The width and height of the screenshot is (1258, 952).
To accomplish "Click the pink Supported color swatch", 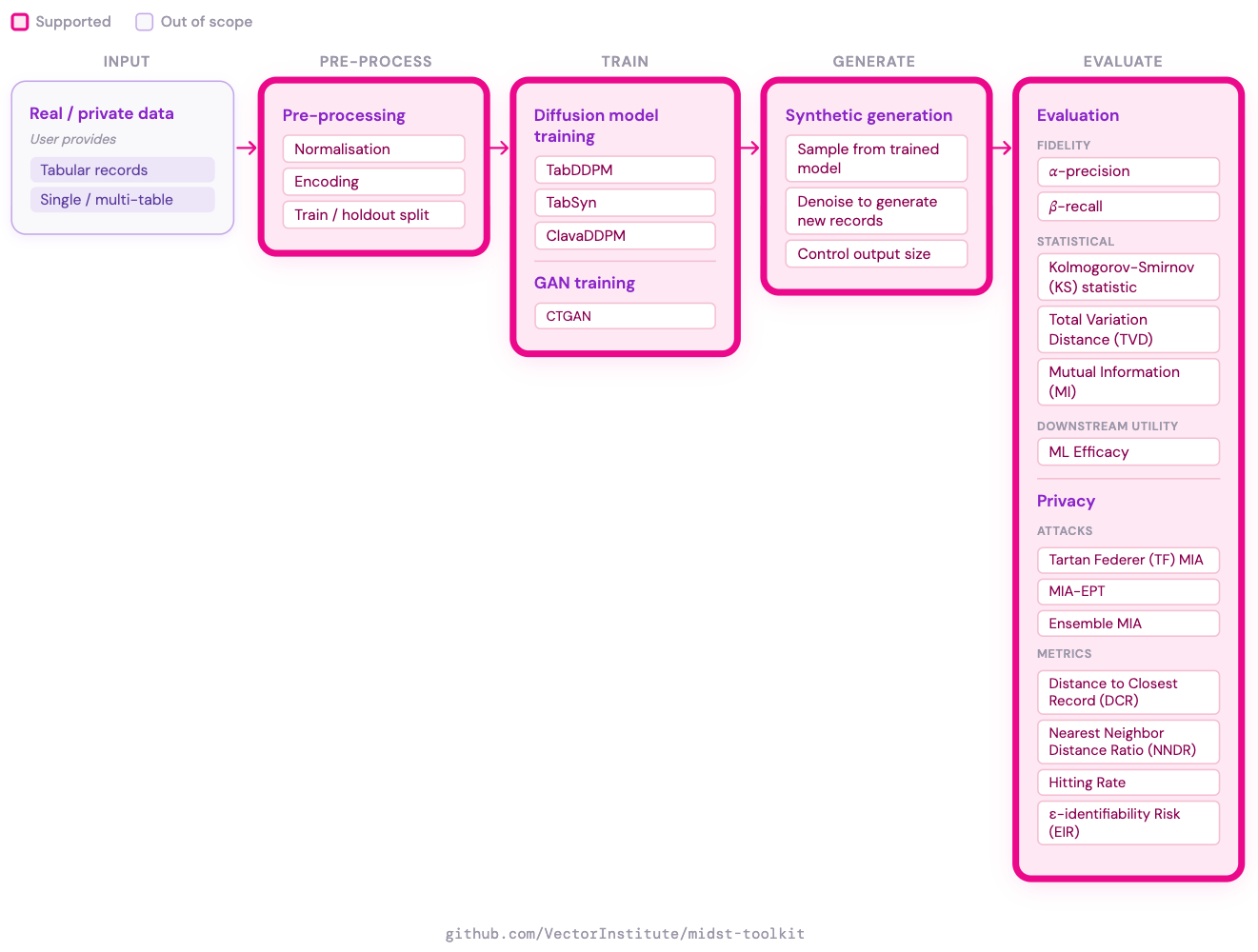I will pyautogui.click(x=19, y=21).
